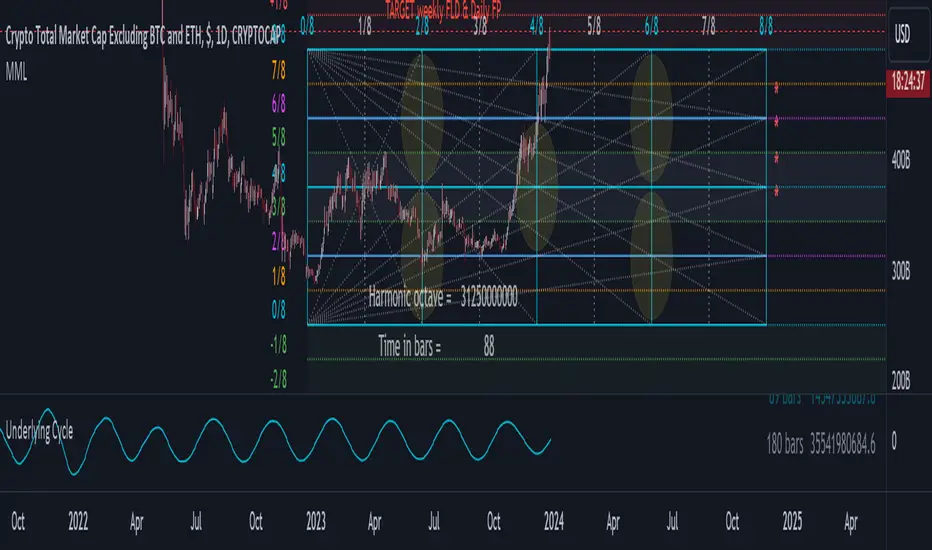Screen dimensions: 932x550
Task: Click the 200B price axis label
Action: tap(900, 381)
